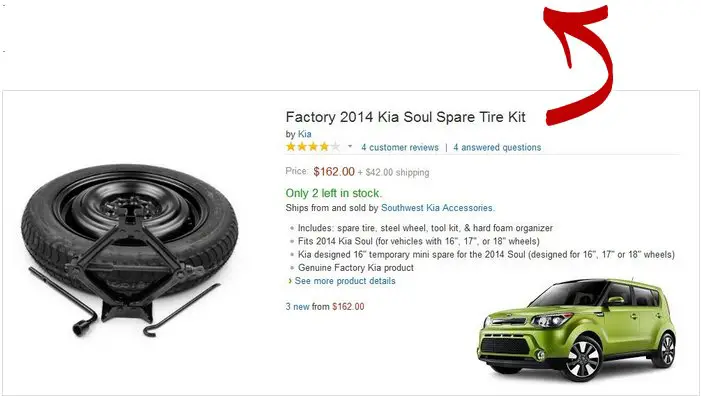
Task: Click the scissor jack in the product photo
Action: (x=130, y=268)
